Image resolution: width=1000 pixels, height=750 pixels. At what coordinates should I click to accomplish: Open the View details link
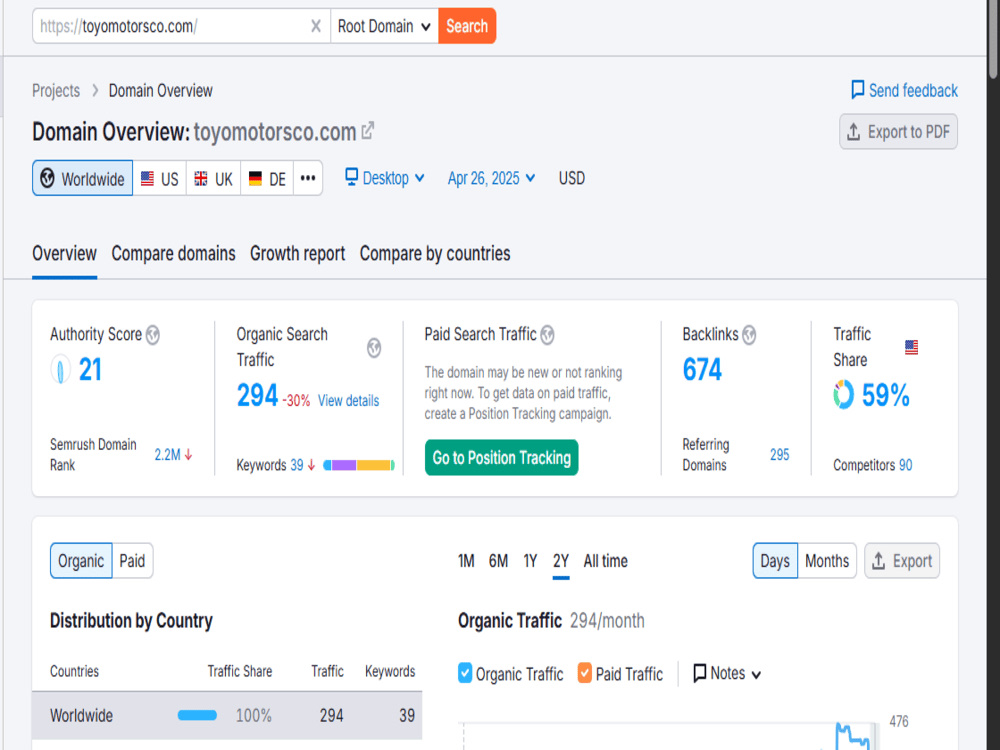(x=348, y=401)
